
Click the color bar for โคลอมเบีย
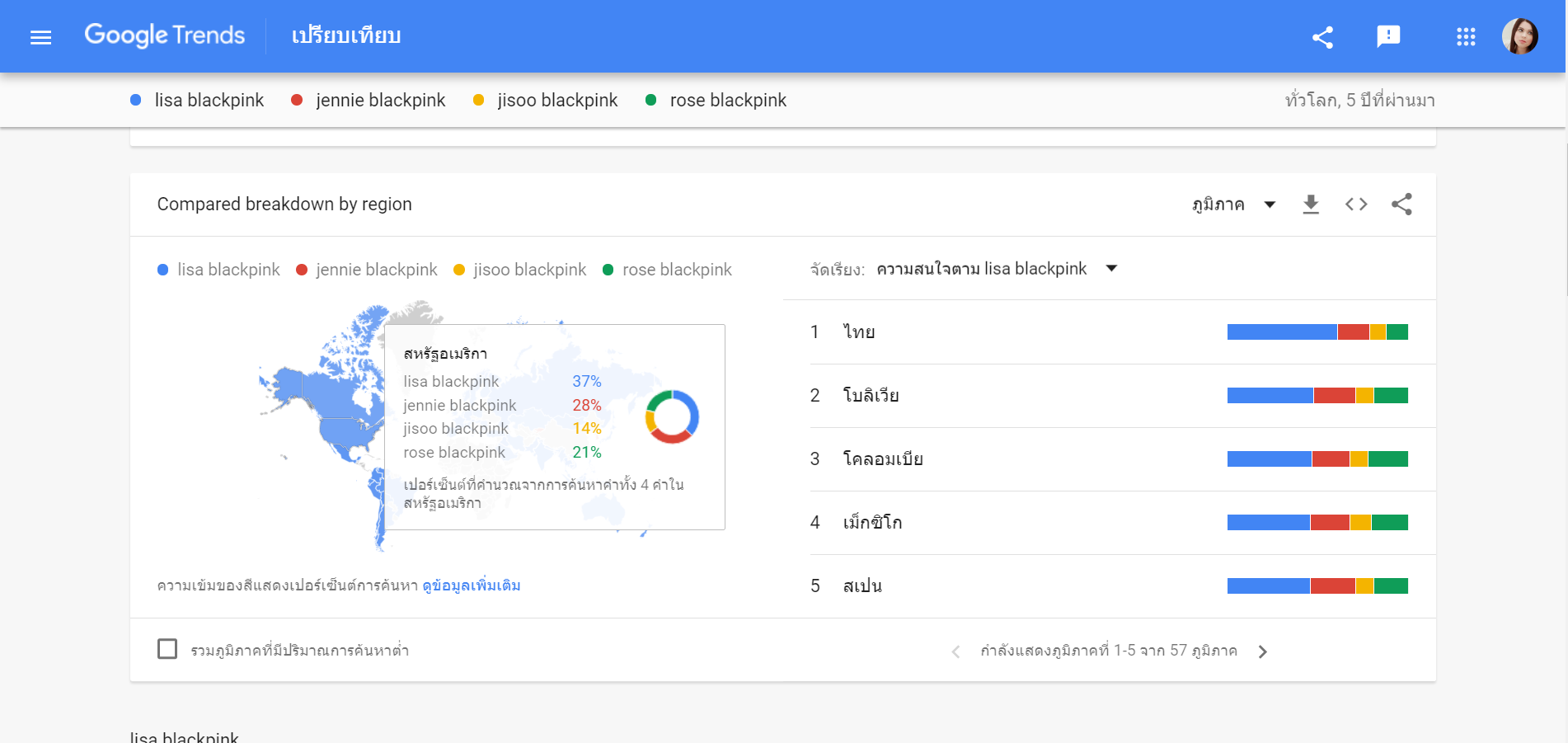pos(1317,459)
